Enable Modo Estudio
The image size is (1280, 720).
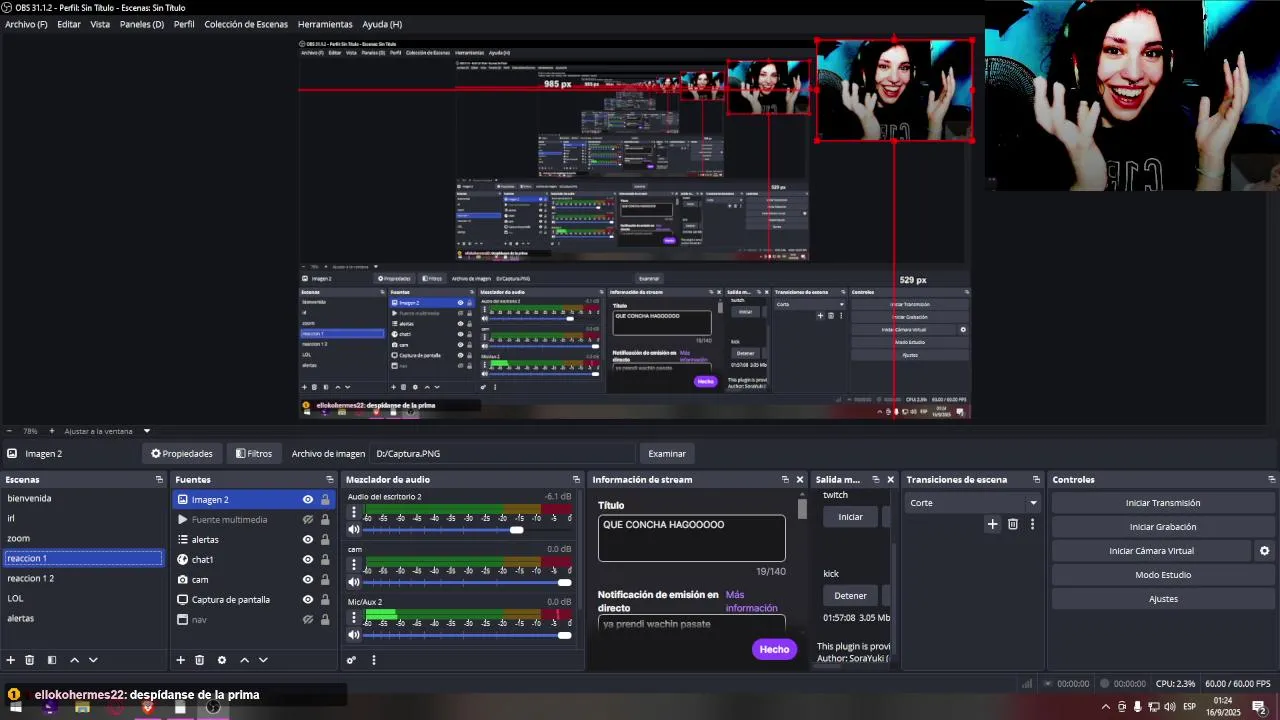1163,575
